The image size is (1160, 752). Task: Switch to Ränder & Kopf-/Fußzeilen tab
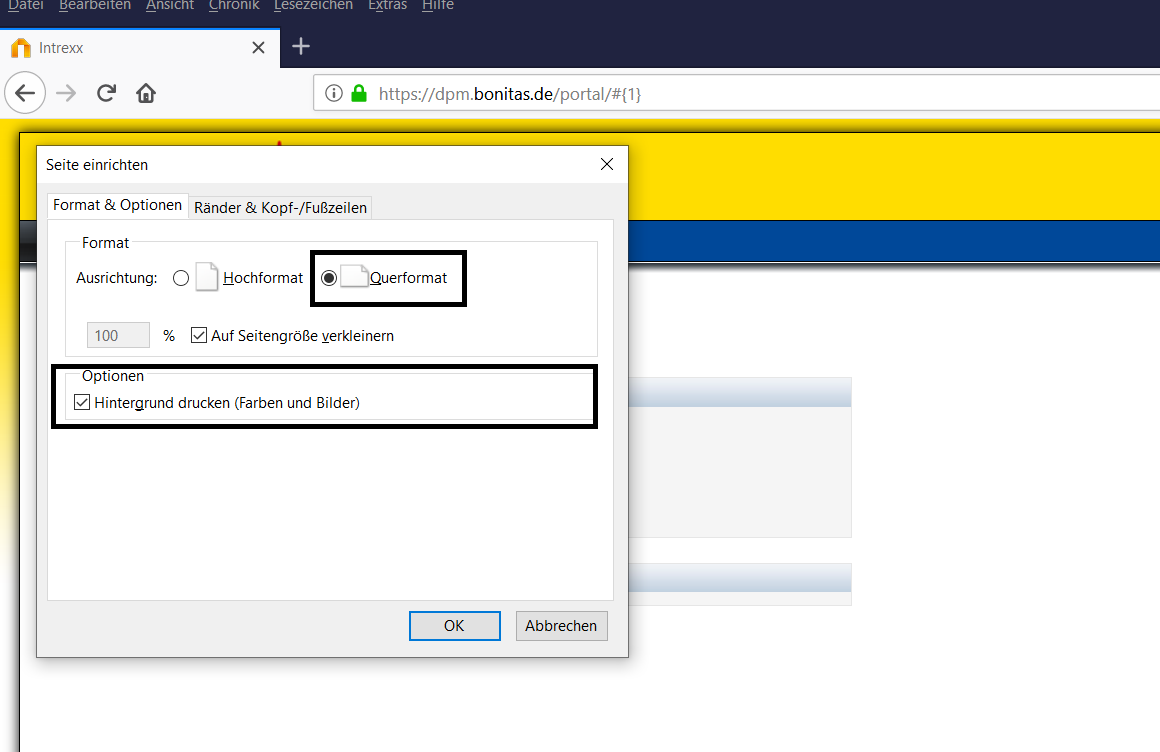[280, 207]
